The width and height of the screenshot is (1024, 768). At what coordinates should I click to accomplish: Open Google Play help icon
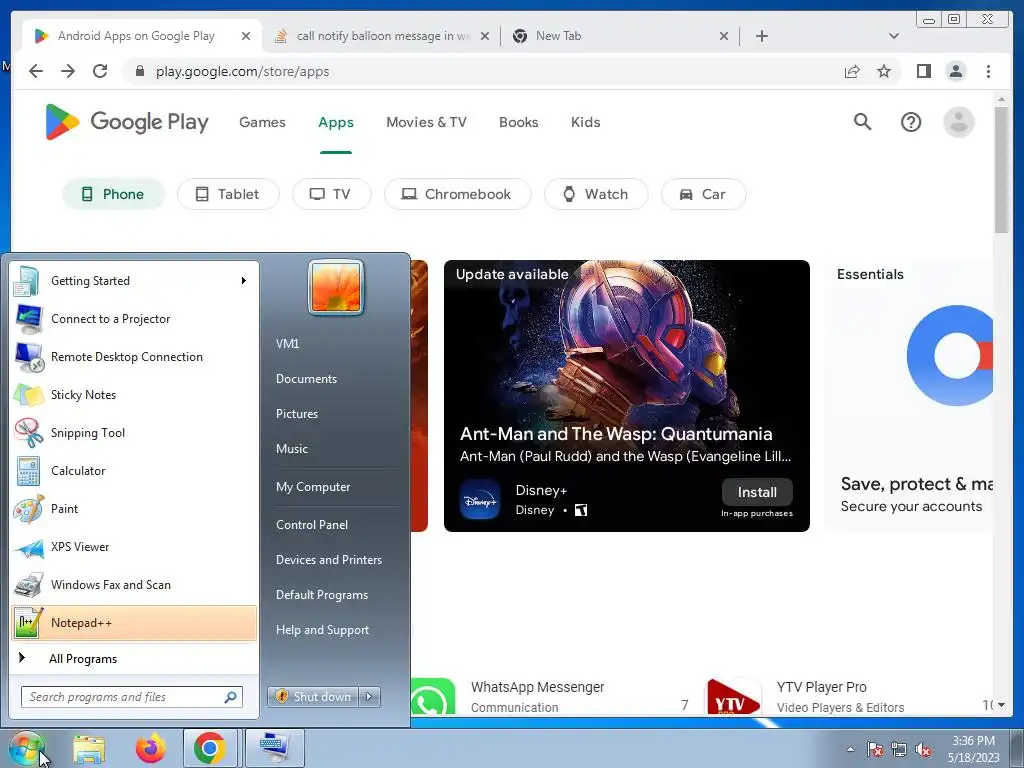(910, 122)
